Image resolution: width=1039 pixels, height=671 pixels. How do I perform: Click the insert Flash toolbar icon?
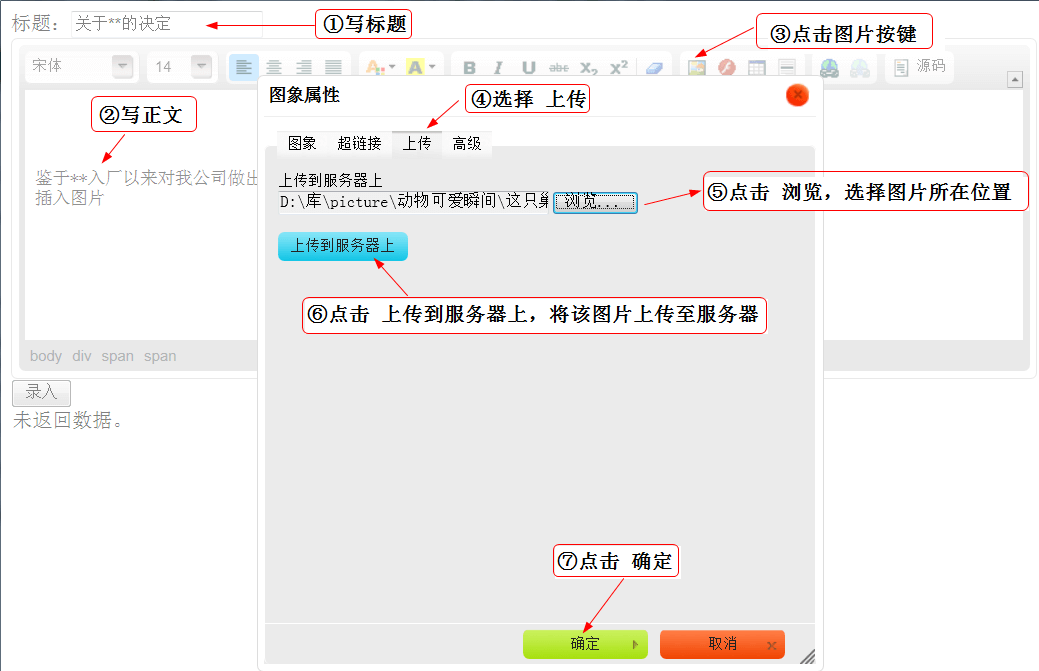(x=727, y=67)
